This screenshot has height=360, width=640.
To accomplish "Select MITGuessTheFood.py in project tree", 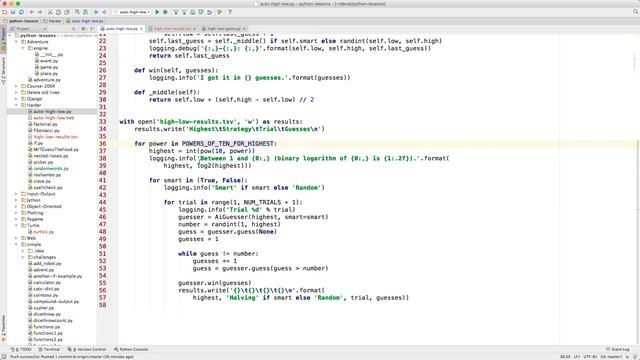I will pos(53,149).
